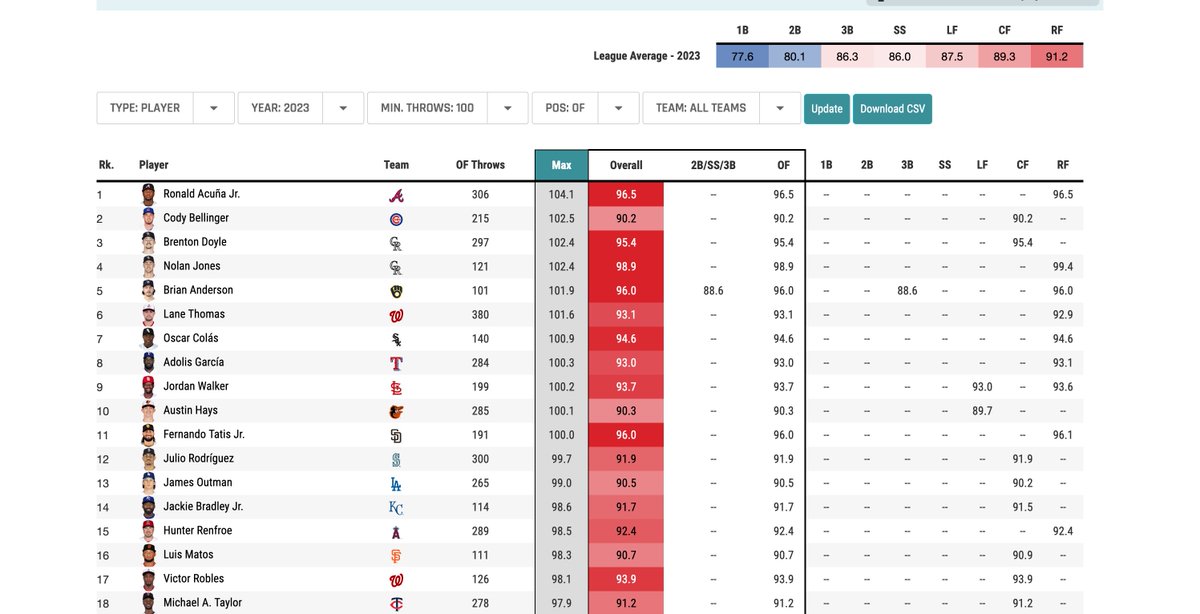Screen dimensions: 1200x614
Task: Click Nolan Jones's Overall value 98.9
Action: point(626,267)
